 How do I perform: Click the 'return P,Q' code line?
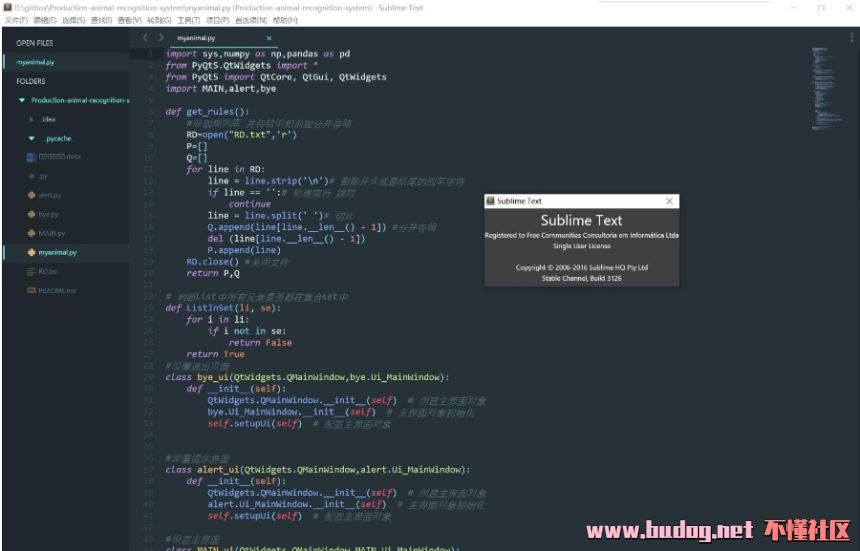(213, 273)
